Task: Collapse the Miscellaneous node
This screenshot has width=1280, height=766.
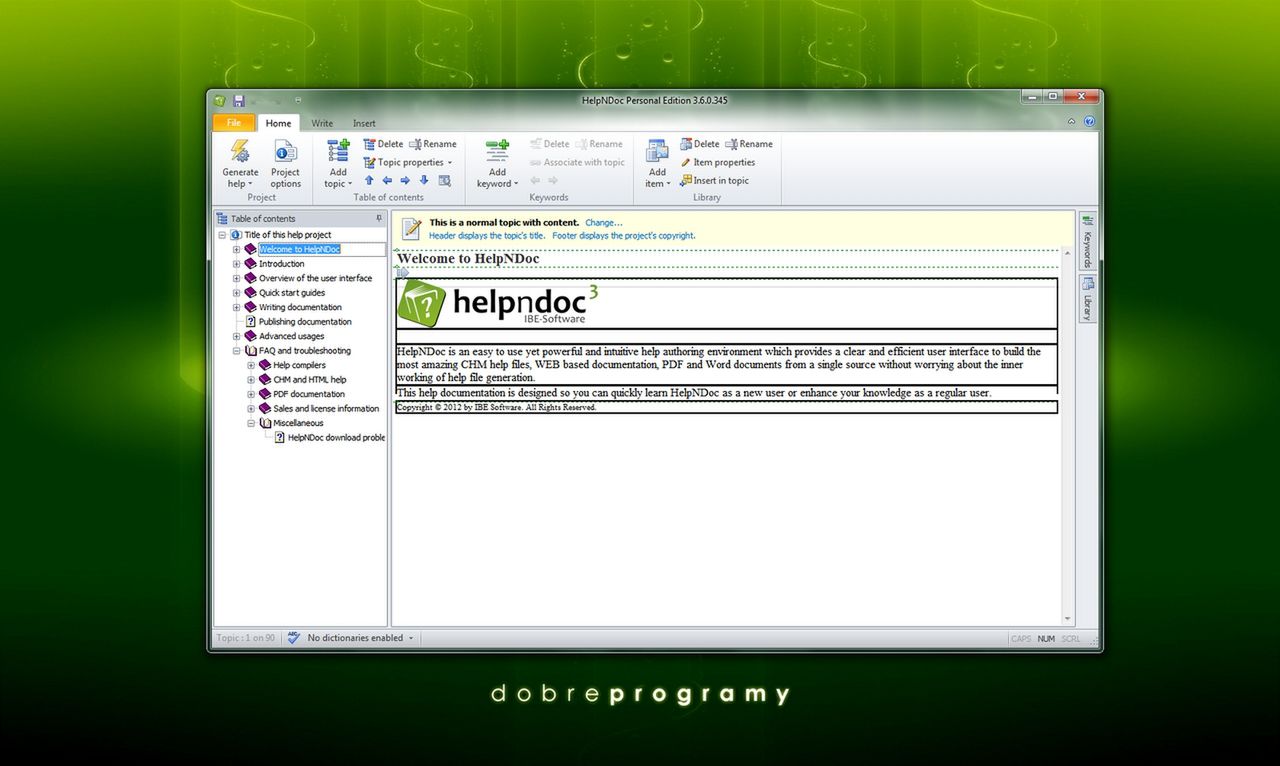Action: [251, 423]
